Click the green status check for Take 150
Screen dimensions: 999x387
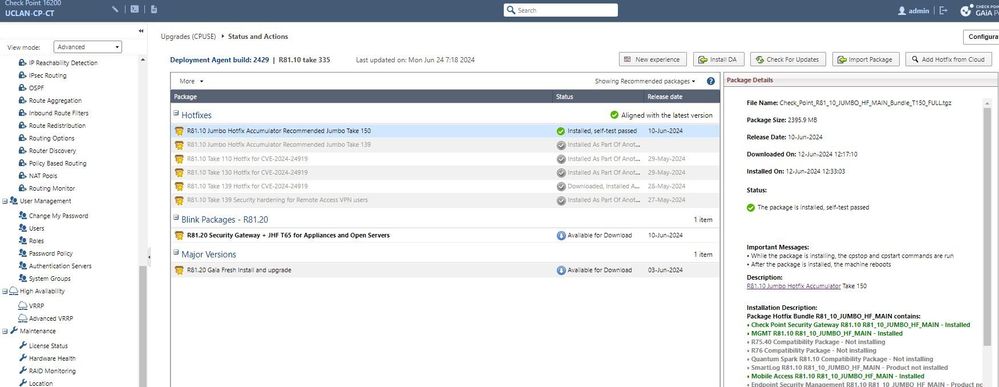click(x=561, y=131)
